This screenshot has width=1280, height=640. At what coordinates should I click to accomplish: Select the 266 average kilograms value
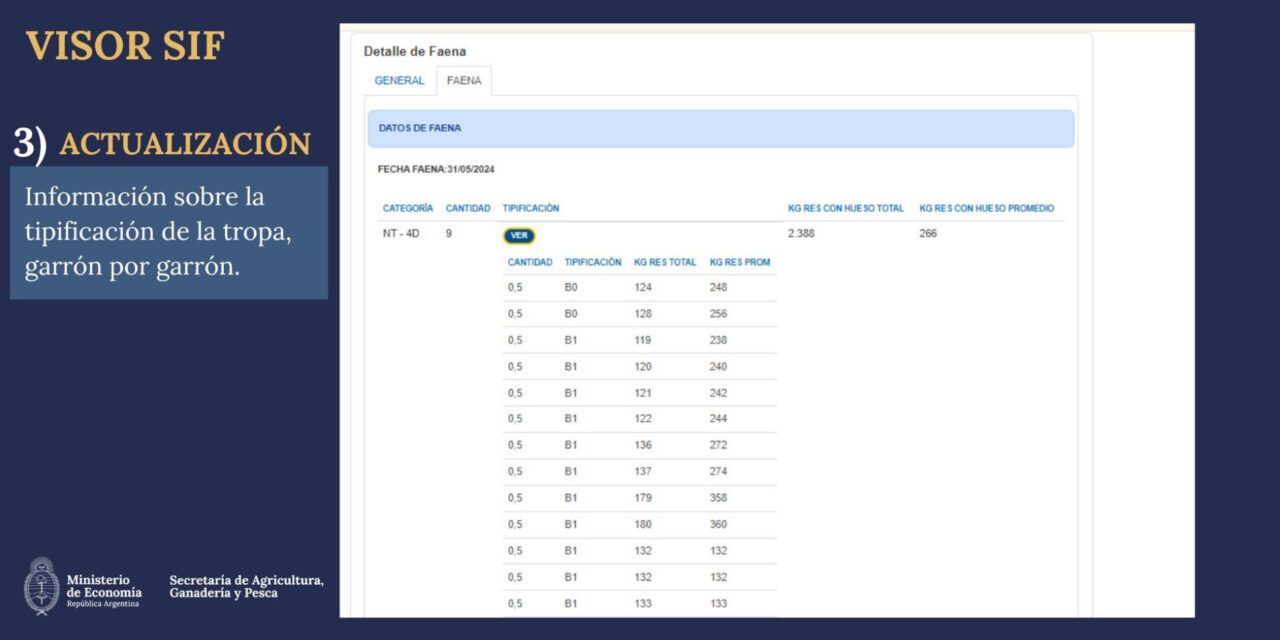[928, 234]
